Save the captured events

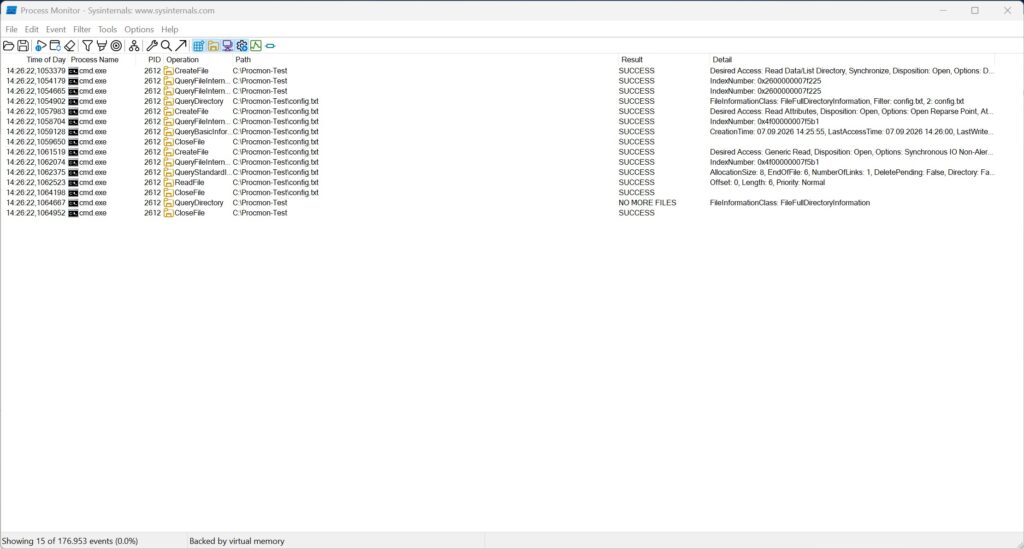(23, 46)
